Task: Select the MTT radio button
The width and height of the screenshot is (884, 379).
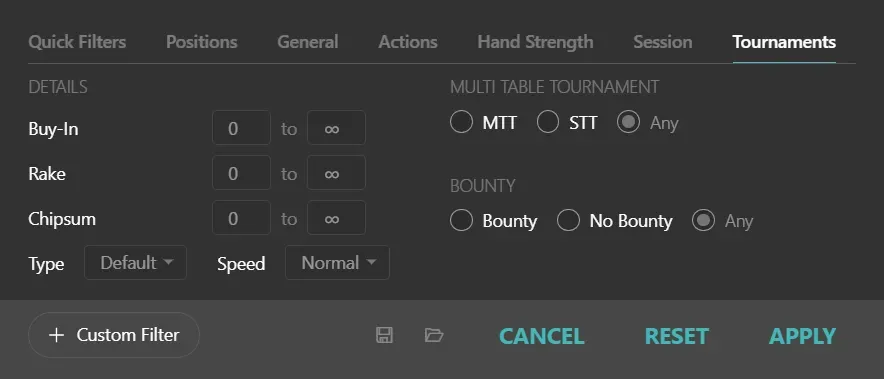Action: tap(461, 122)
